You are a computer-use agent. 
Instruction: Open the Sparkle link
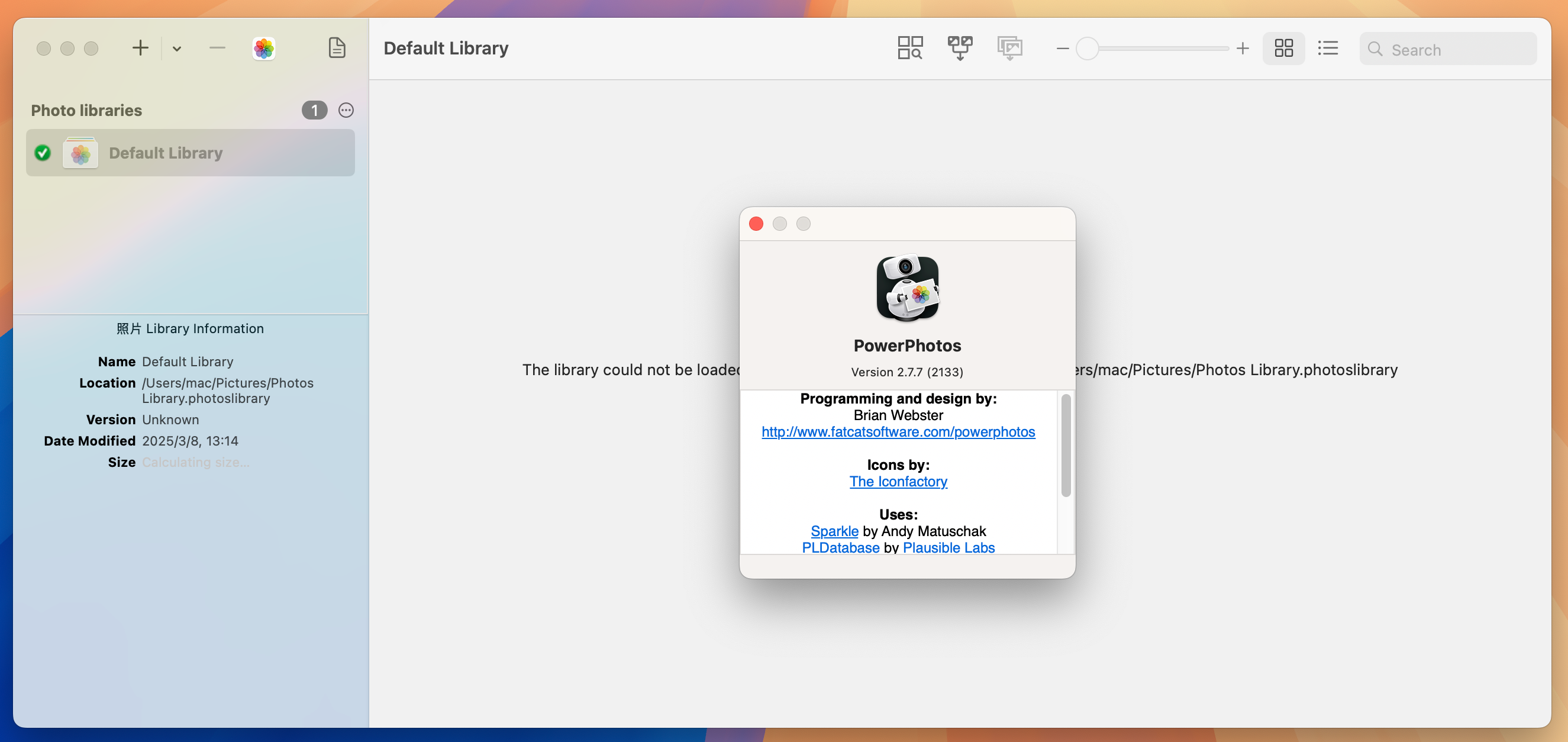834,531
